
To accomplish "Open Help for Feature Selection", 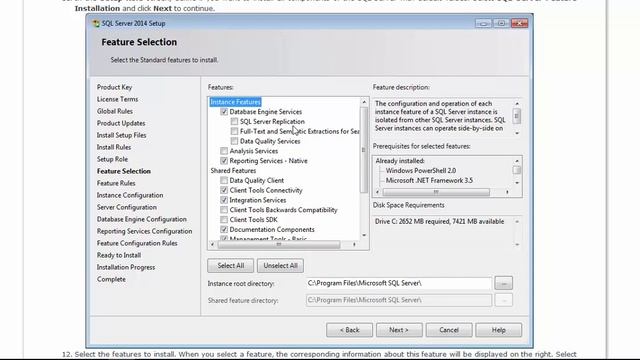I will coord(498,330).
